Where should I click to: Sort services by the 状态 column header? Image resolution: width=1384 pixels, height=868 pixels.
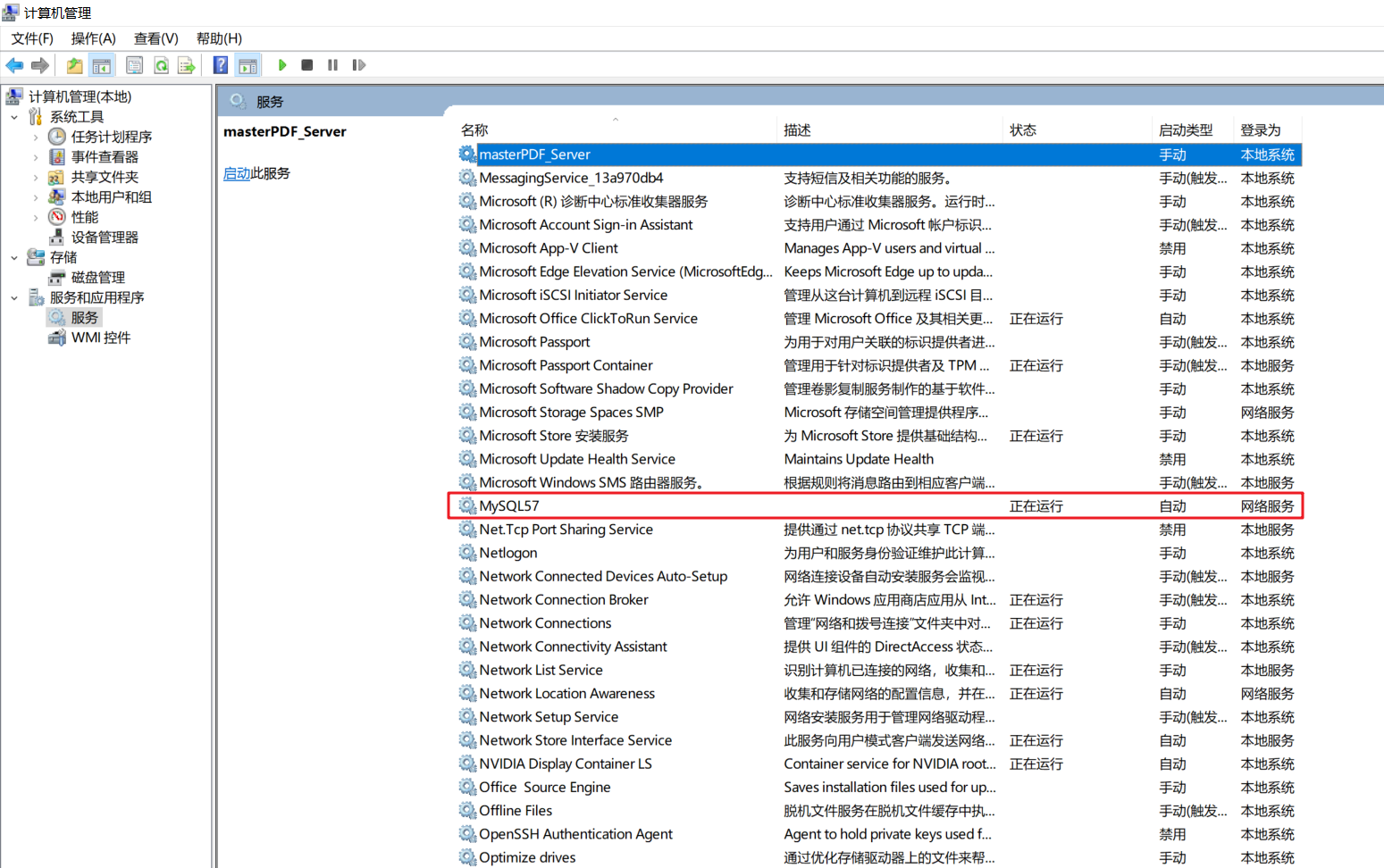coord(1023,130)
